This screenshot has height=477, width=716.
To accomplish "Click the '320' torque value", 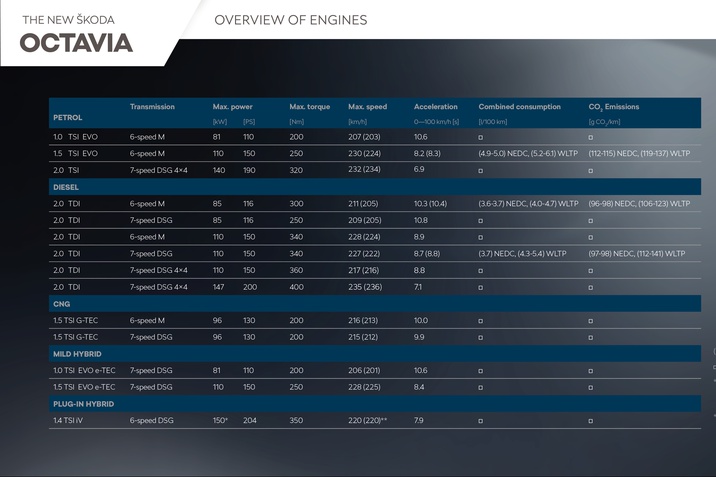I will 296,170.
